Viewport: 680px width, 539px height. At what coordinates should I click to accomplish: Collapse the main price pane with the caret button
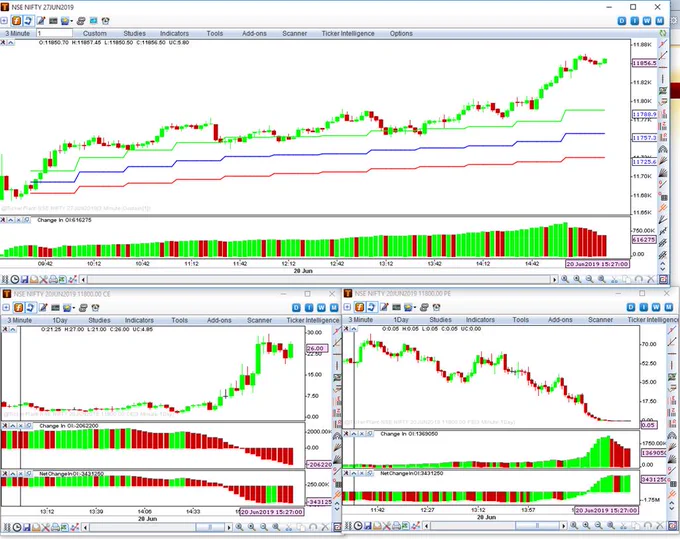pos(10,42)
